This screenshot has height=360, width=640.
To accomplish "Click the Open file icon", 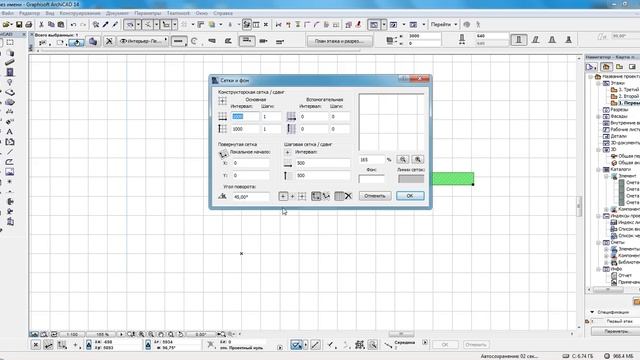I will pyautogui.click(x=7, y=24).
